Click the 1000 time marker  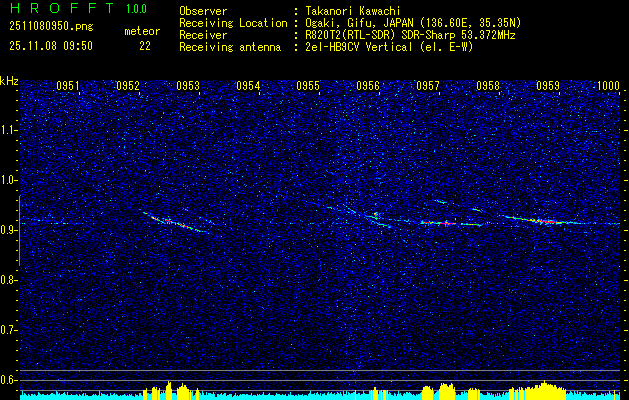pos(608,86)
